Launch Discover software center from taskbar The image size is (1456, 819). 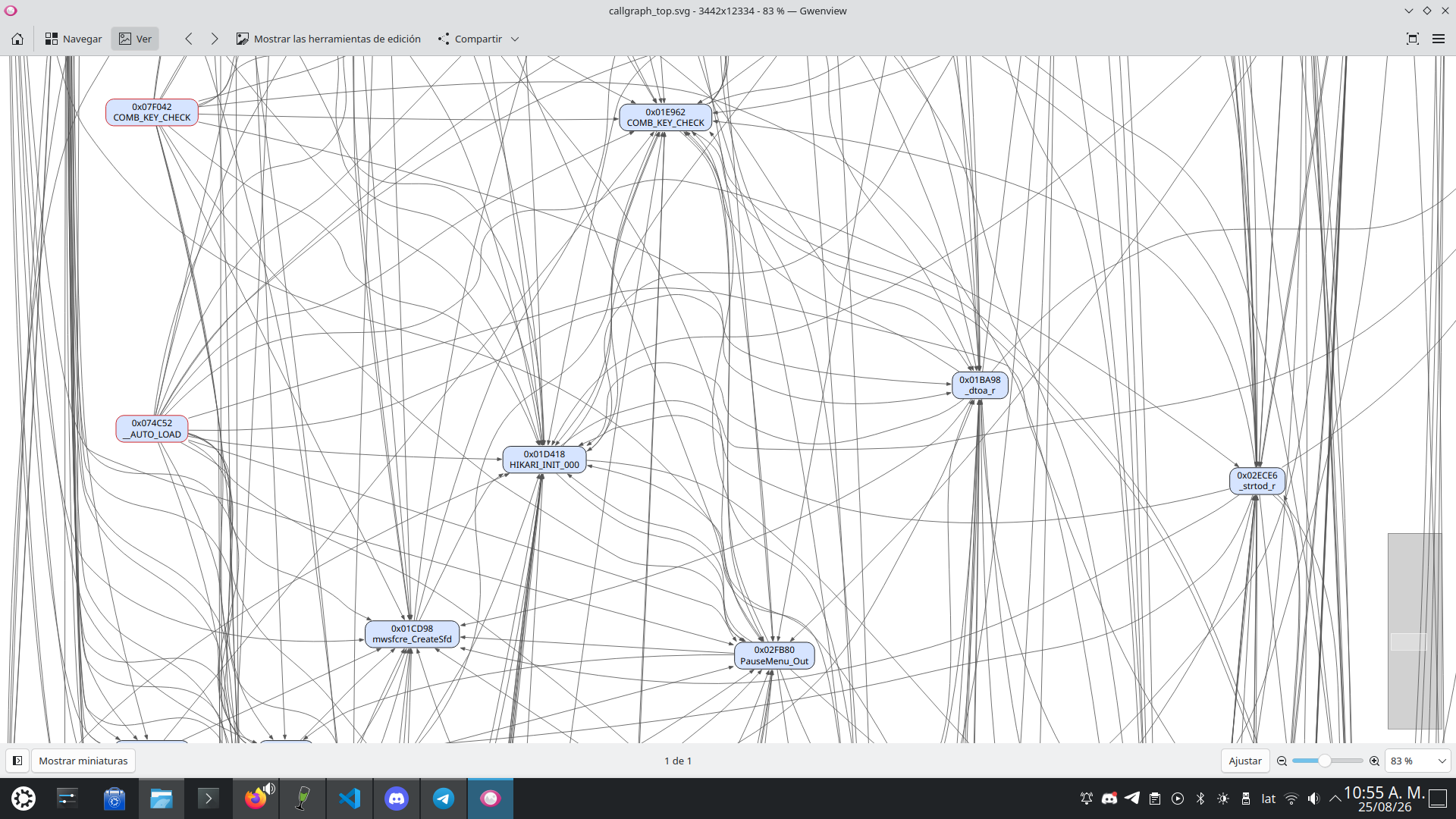pos(115,799)
